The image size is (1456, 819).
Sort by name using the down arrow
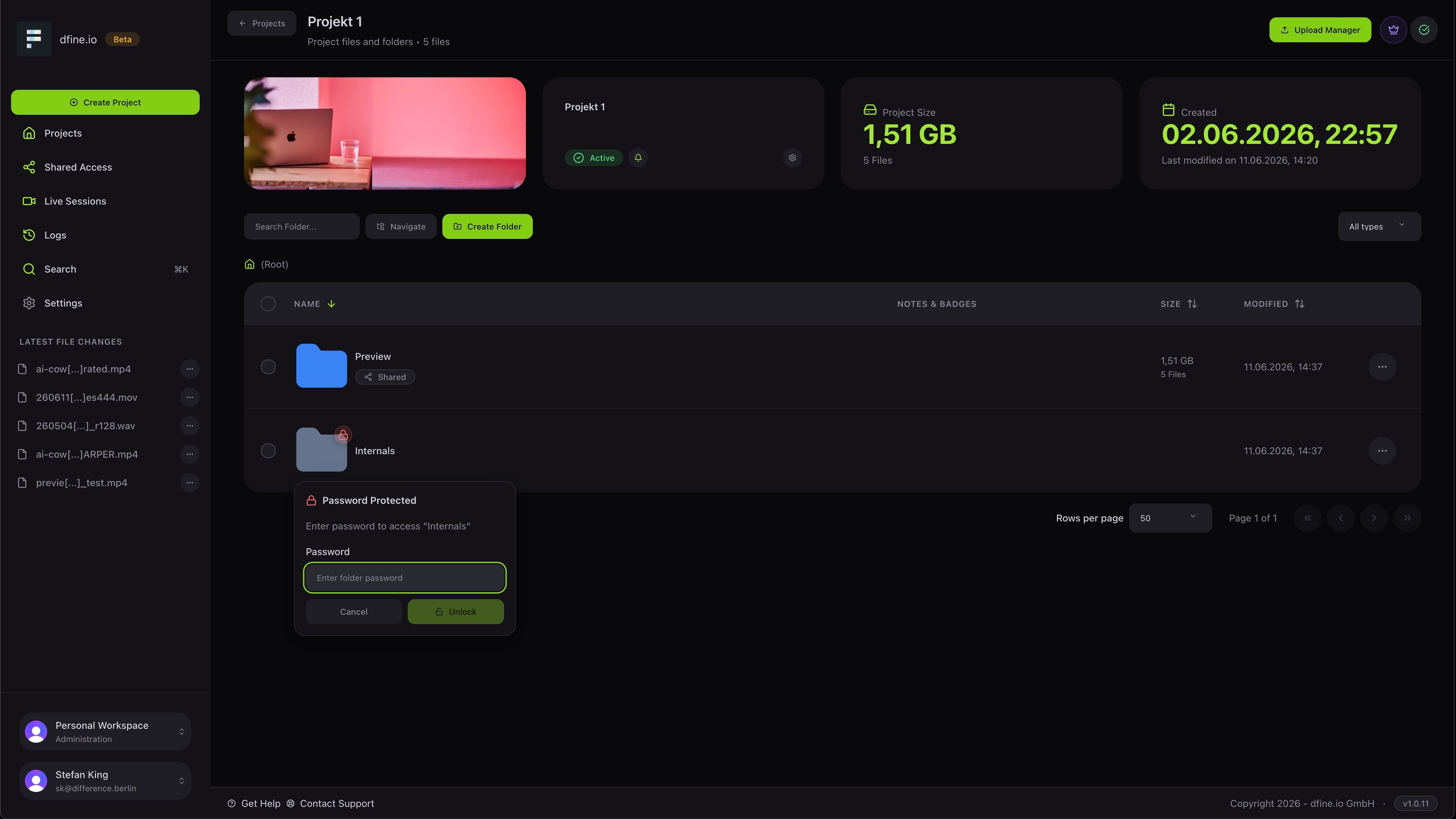click(x=331, y=304)
